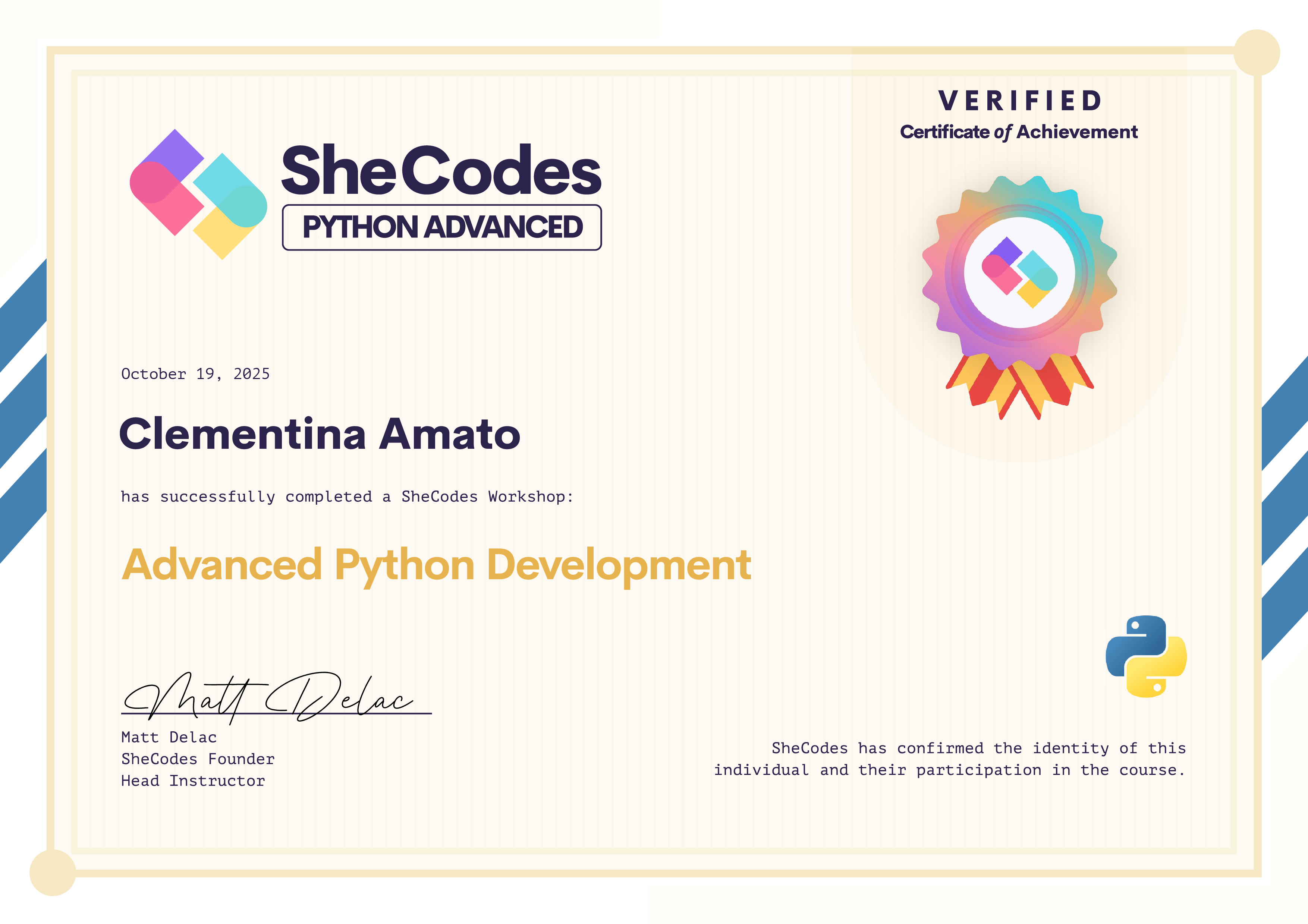This screenshot has width=1308, height=924.
Task: Click Advanced Python Development course title
Action: click(x=436, y=565)
